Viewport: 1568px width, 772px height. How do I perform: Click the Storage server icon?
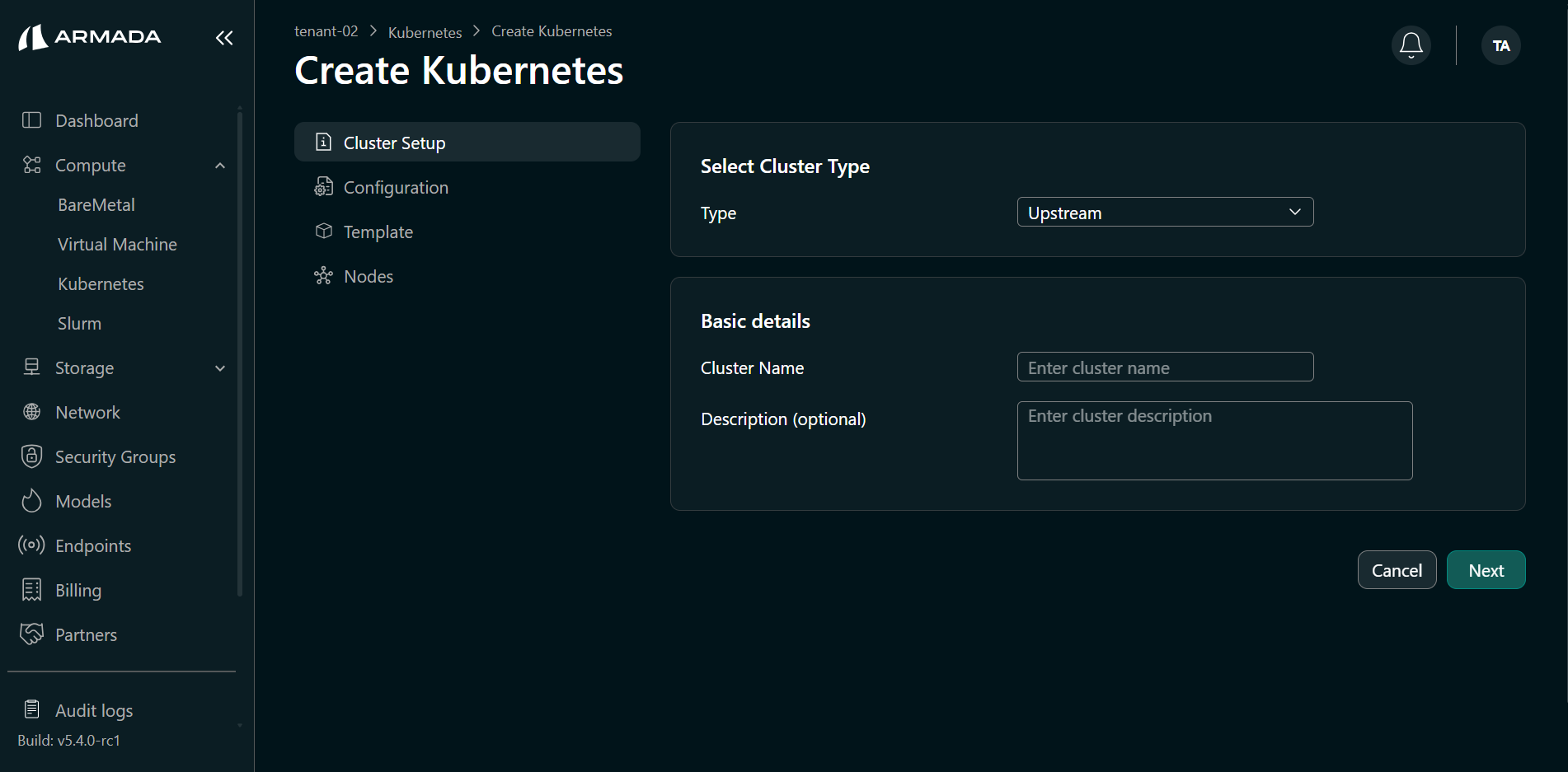pyautogui.click(x=31, y=367)
